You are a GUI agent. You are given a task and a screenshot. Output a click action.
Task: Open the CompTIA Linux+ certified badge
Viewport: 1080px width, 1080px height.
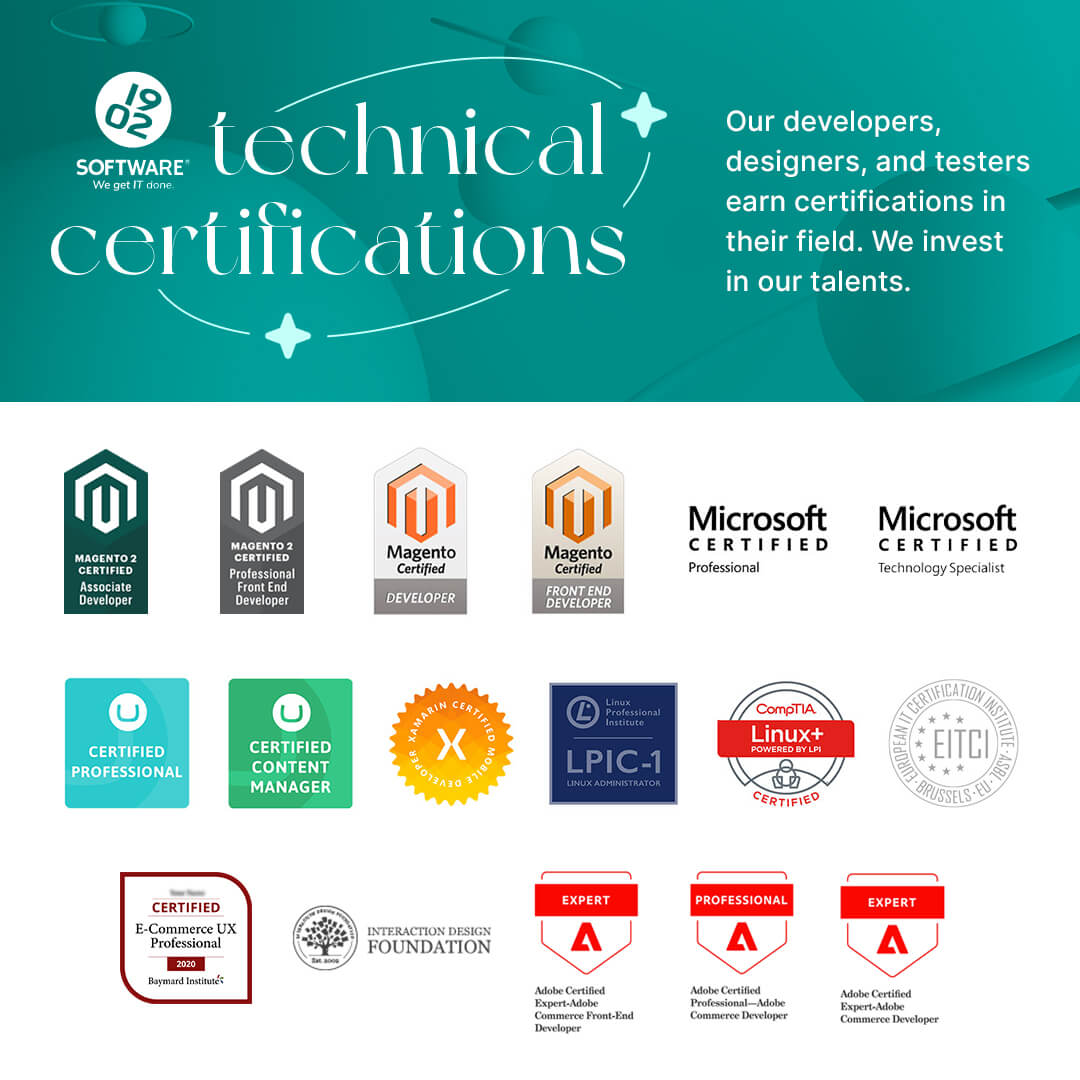point(786,743)
